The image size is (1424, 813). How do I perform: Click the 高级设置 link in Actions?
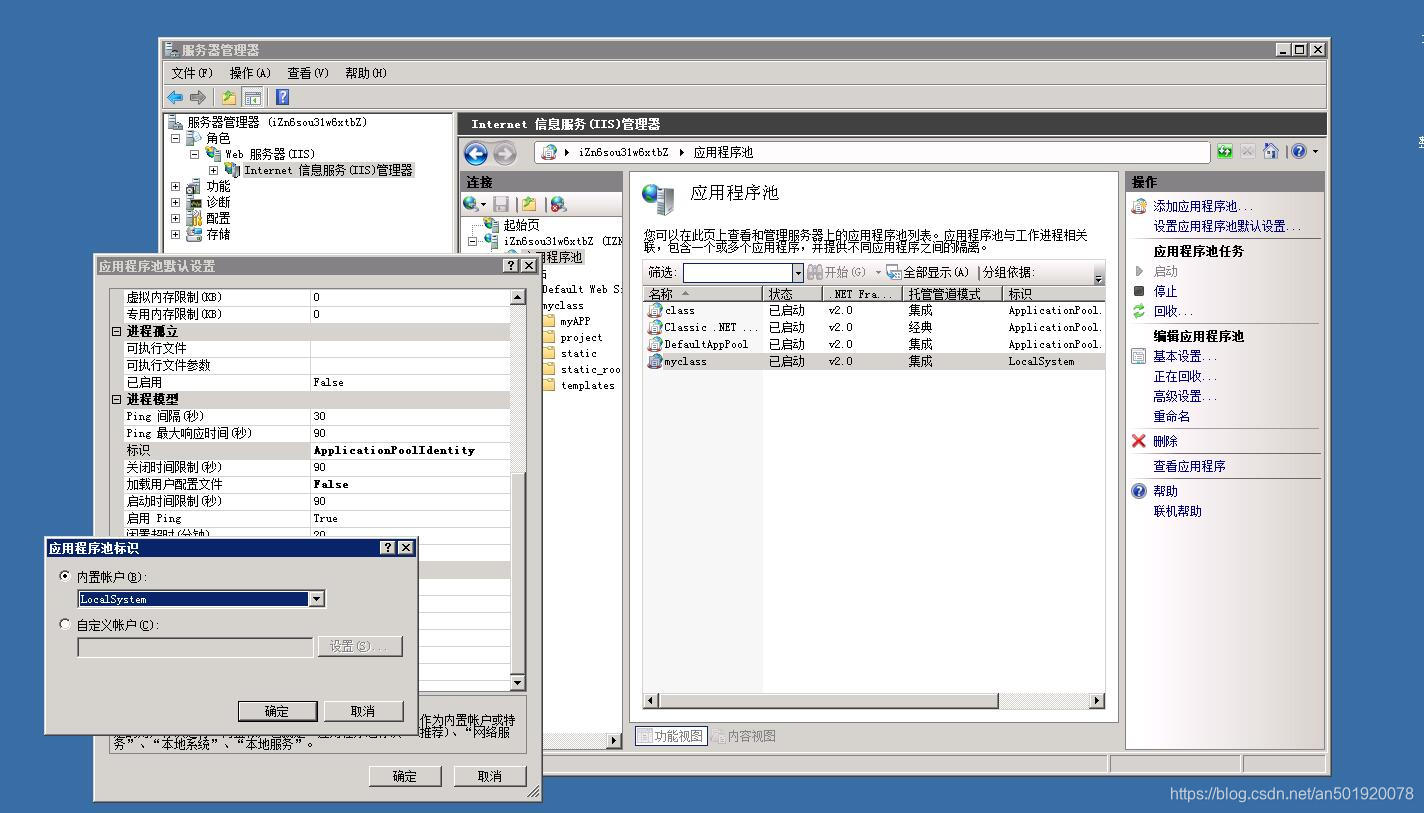(1185, 396)
